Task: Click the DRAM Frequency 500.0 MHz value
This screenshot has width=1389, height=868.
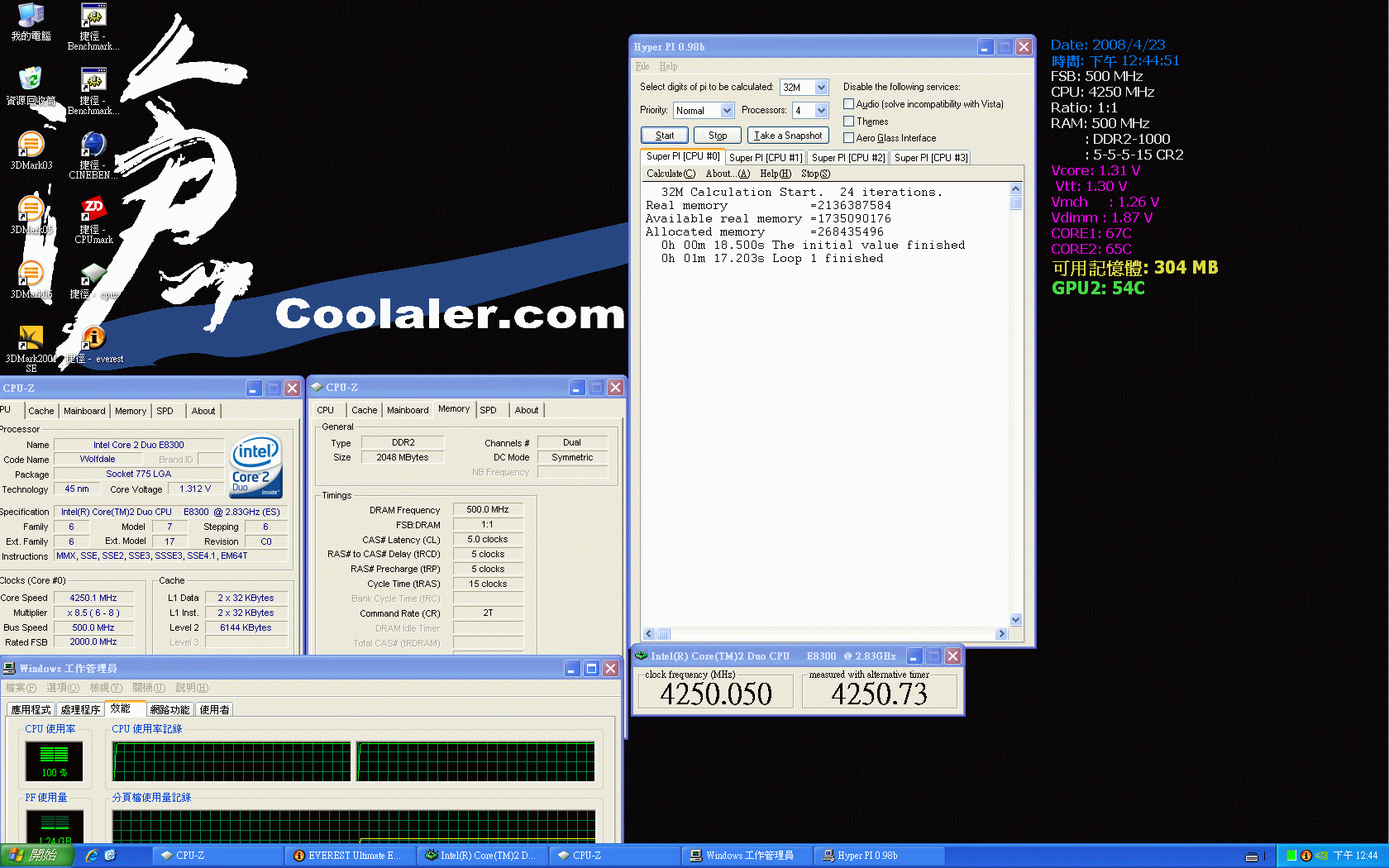Action: pyautogui.click(x=488, y=510)
